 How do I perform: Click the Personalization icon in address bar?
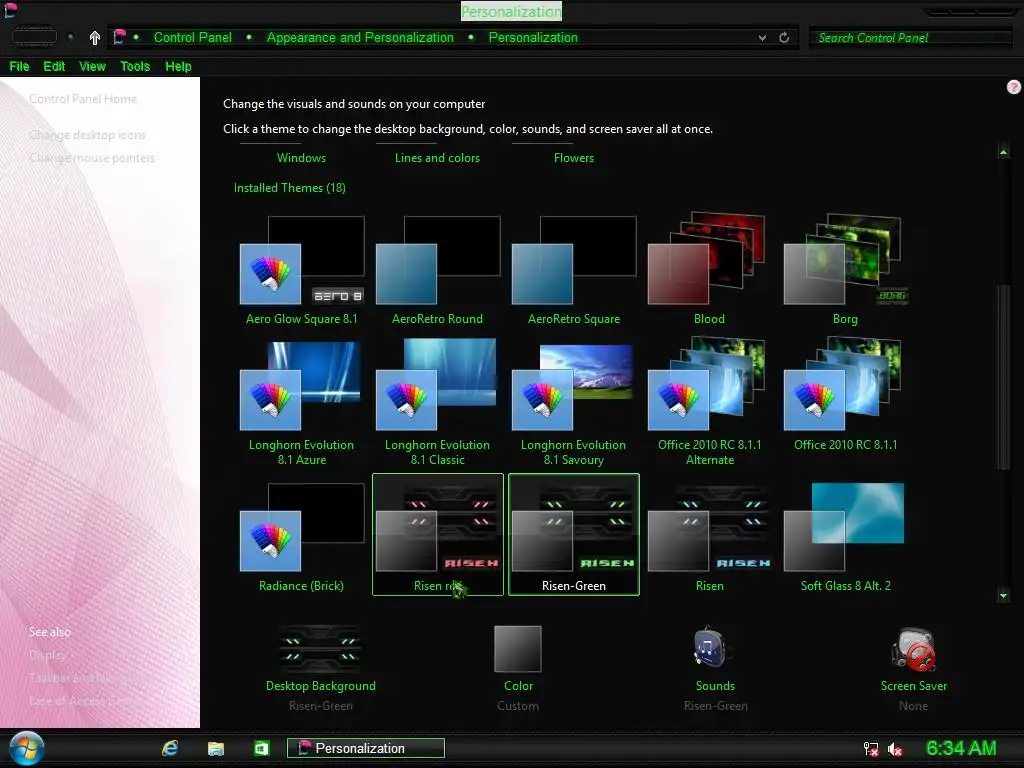click(x=119, y=37)
